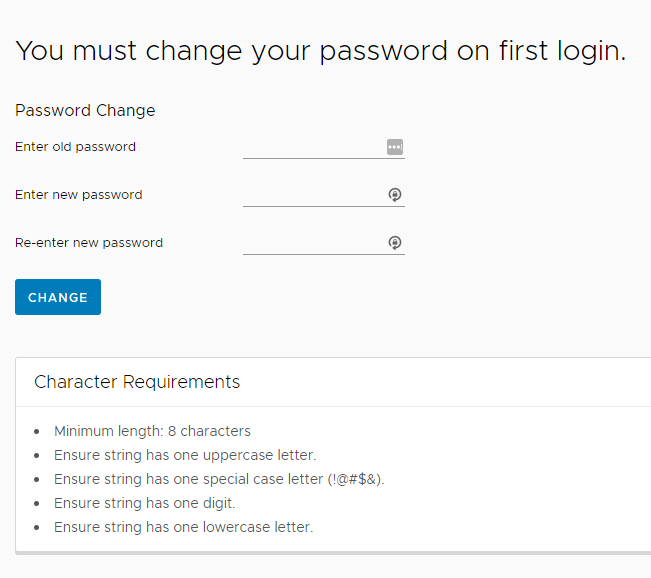Screen dimensions: 651x578
Task: Focus the Enter new password input field
Action: [x=324, y=195]
